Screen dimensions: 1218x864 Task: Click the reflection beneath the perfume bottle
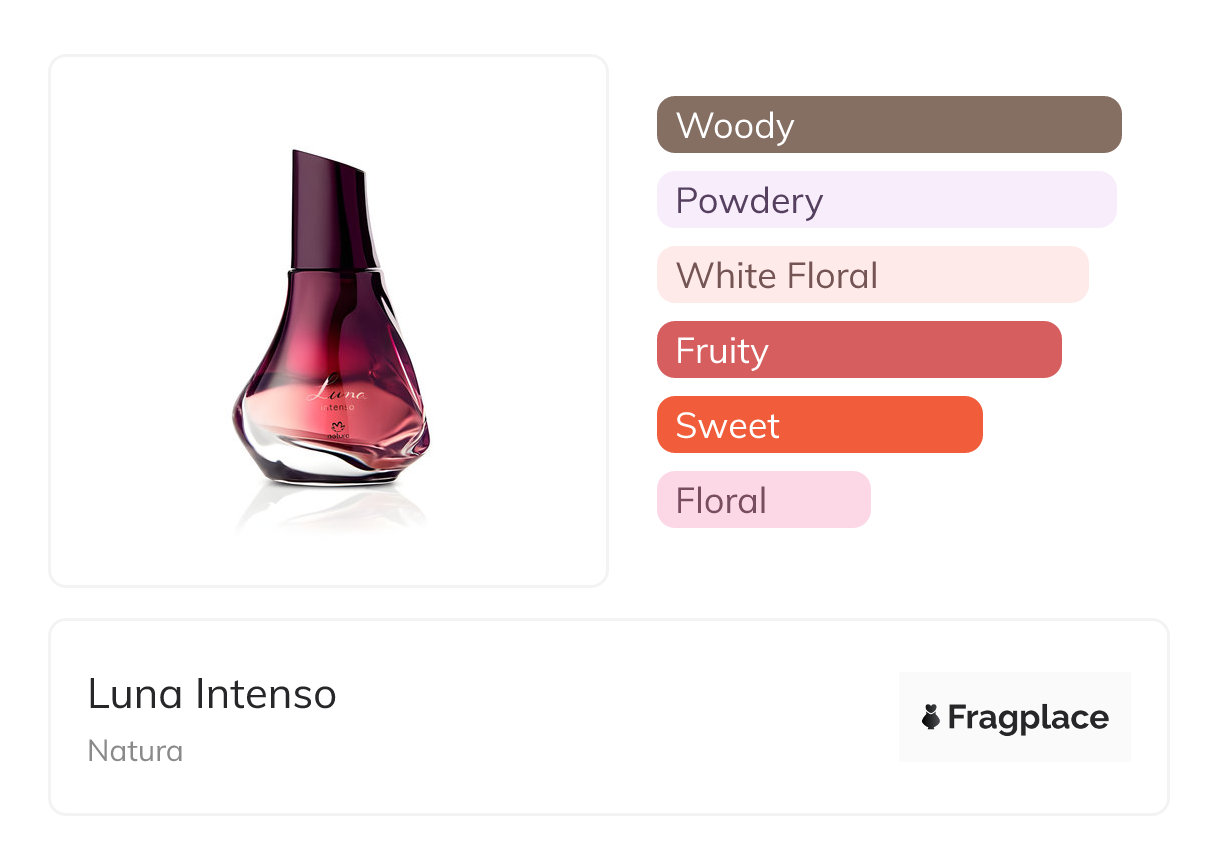pyautogui.click(x=330, y=510)
